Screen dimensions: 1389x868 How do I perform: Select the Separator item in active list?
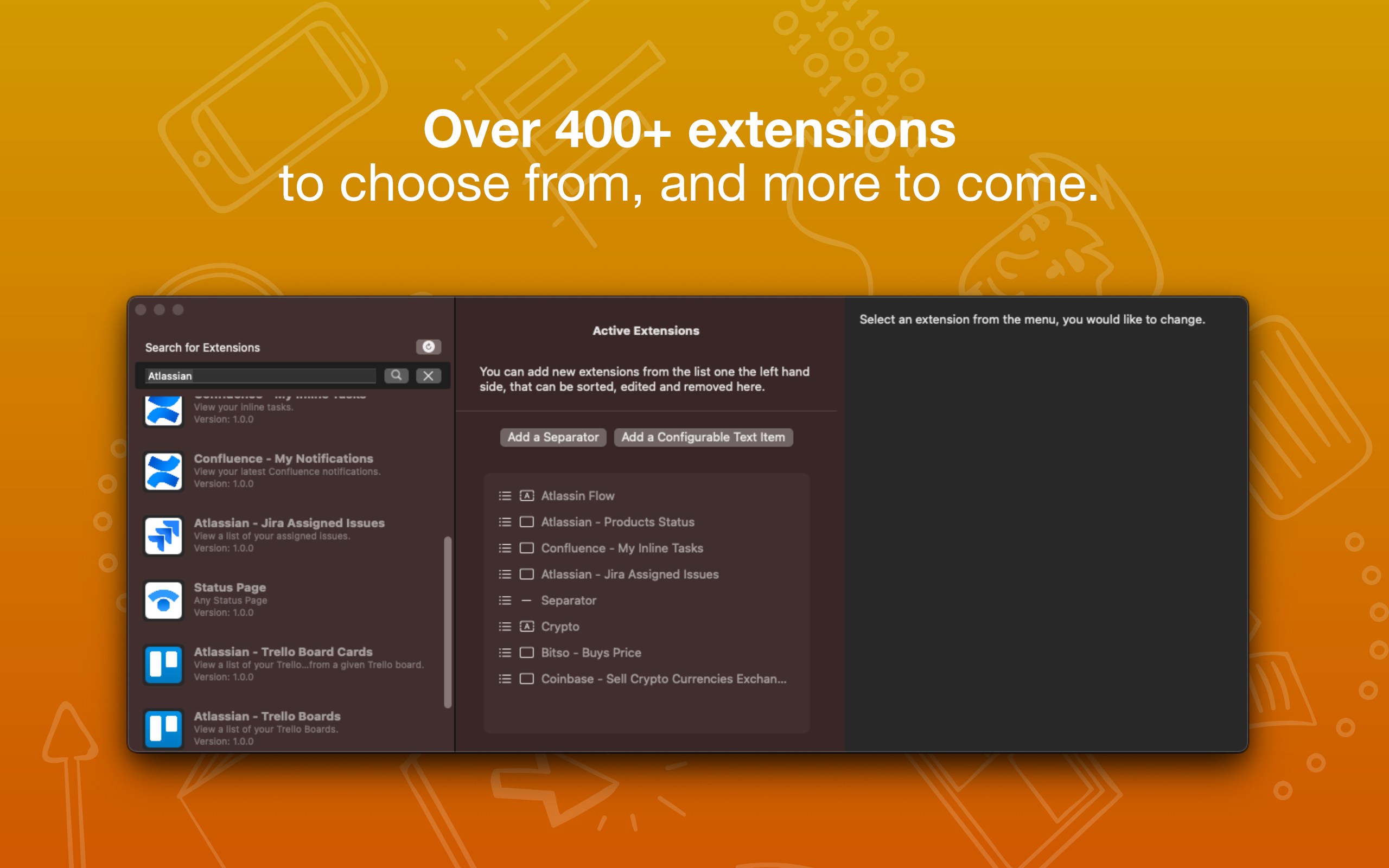point(568,601)
